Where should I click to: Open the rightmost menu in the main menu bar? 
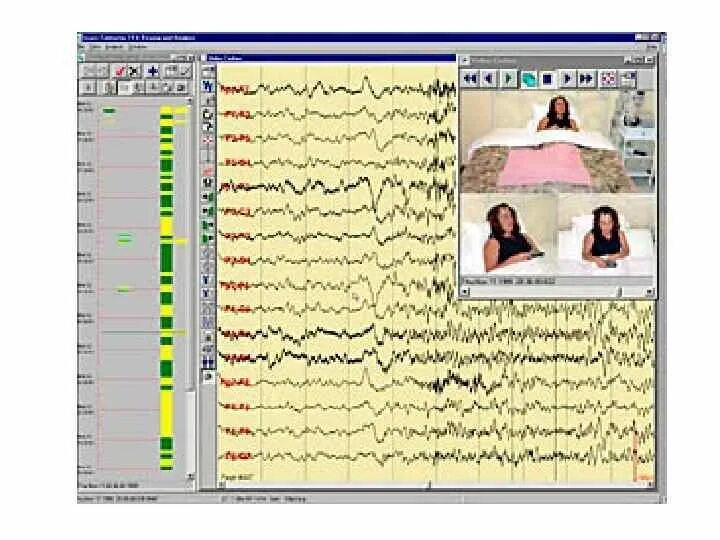pos(652,47)
